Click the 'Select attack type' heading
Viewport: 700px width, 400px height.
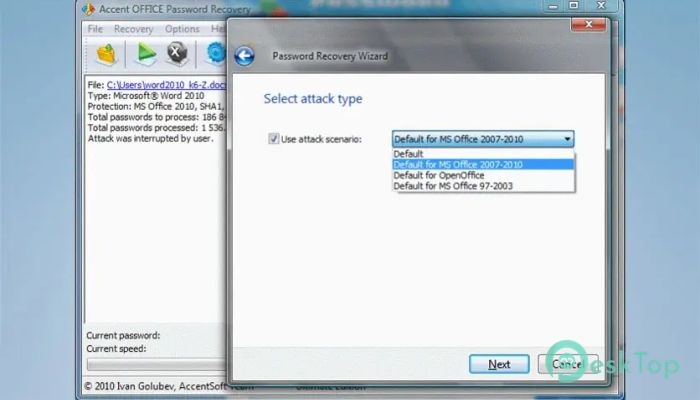point(313,99)
